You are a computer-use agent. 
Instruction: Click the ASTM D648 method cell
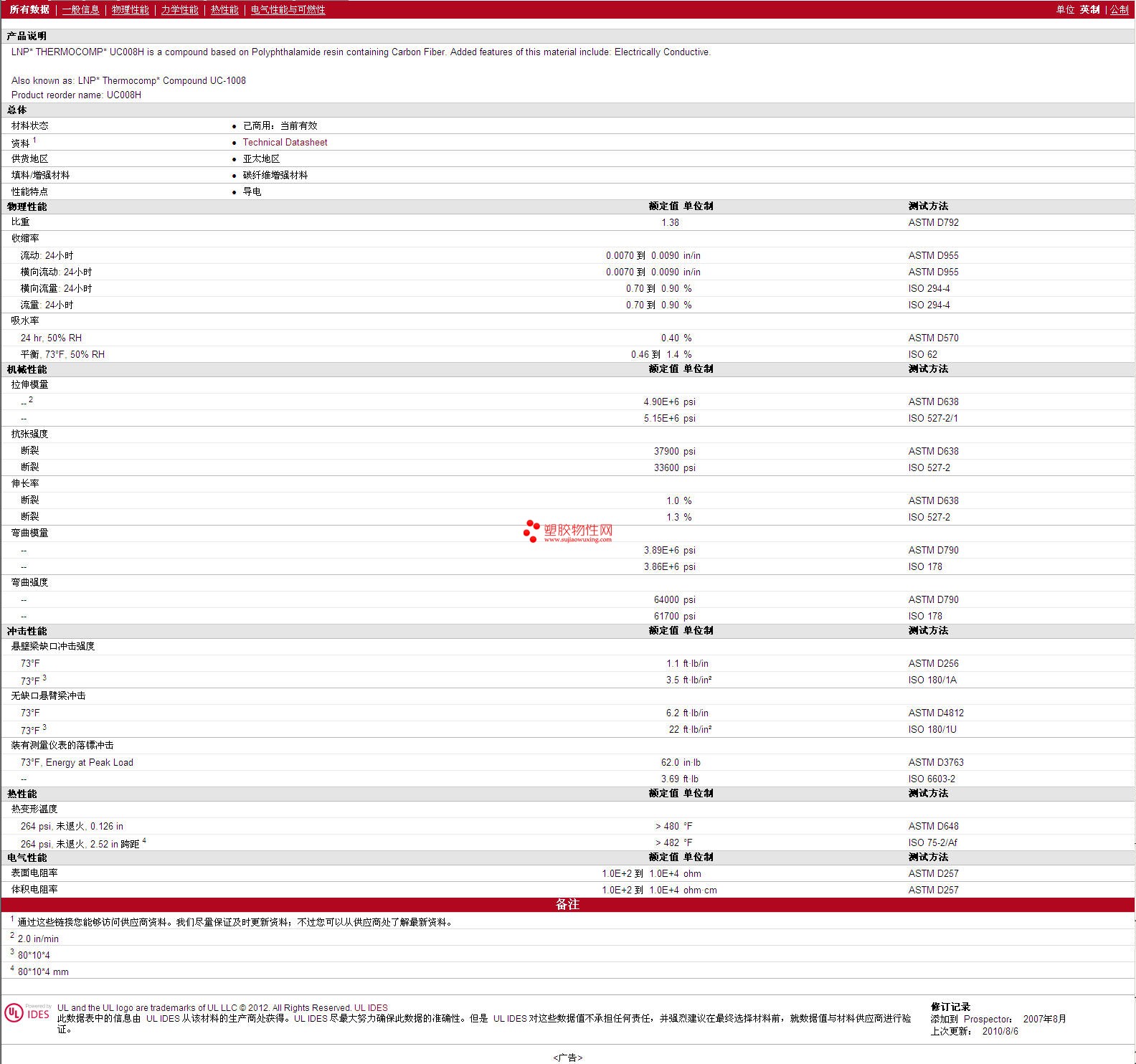[x=933, y=826]
